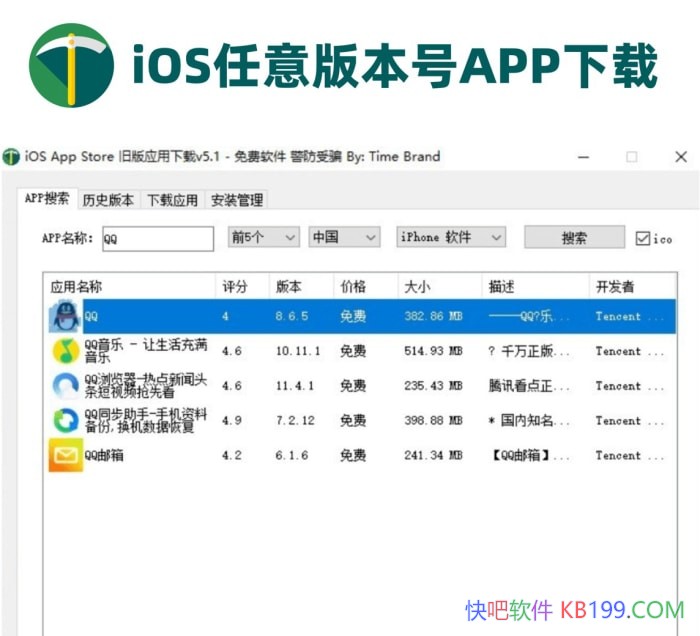700x636 pixels.
Task: Open the 下载应用 tab
Action: pos(173,200)
